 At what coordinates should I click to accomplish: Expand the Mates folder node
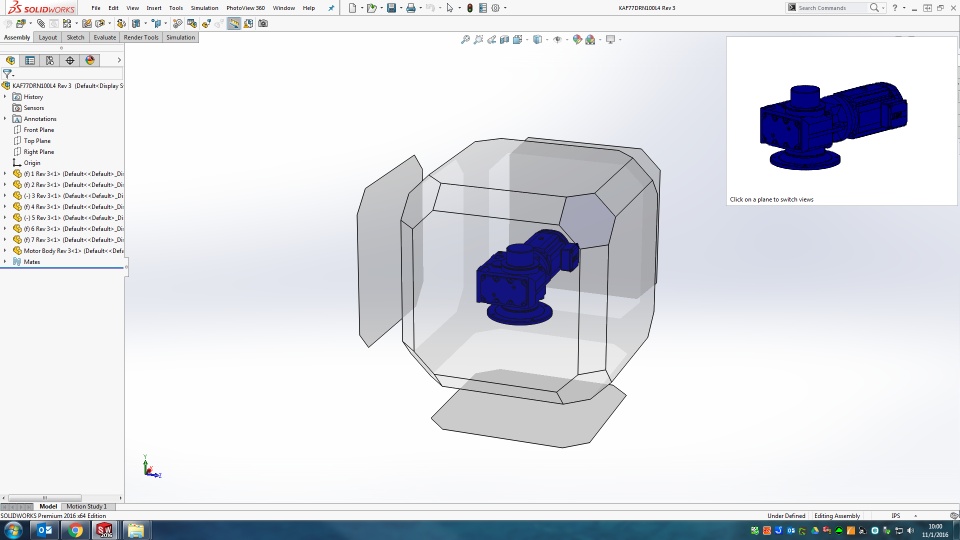coord(5,261)
